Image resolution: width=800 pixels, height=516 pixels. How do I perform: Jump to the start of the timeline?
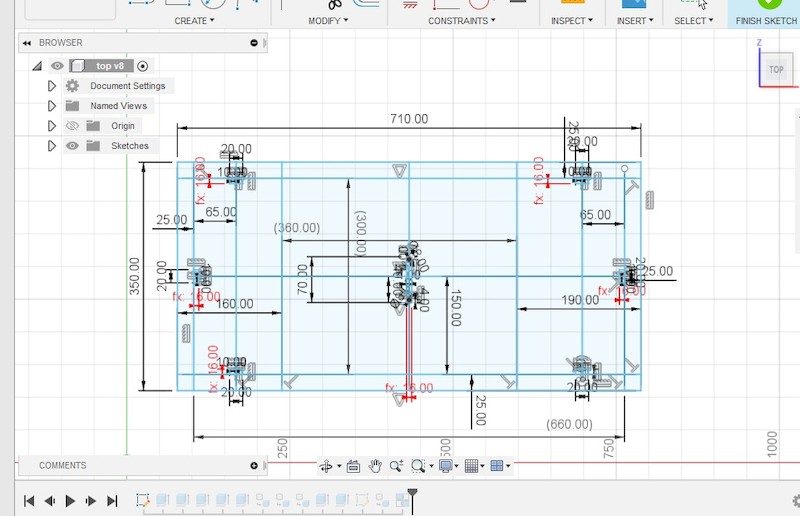[29, 501]
